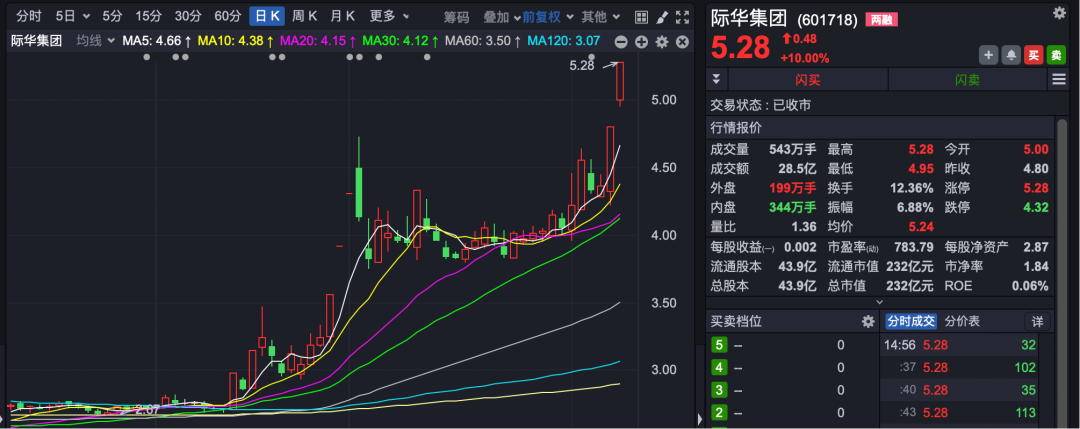The height and width of the screenshot is (429, 1080).
Task: Open the quote panel settings gear
Action: coord(1059,12)
